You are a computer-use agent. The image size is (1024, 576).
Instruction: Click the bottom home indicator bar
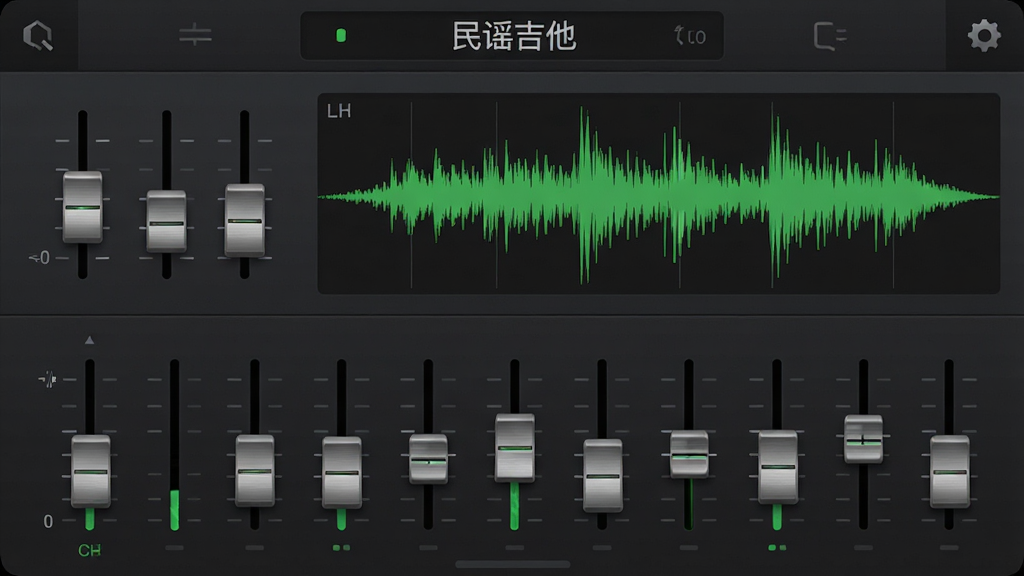pos(513,564)
